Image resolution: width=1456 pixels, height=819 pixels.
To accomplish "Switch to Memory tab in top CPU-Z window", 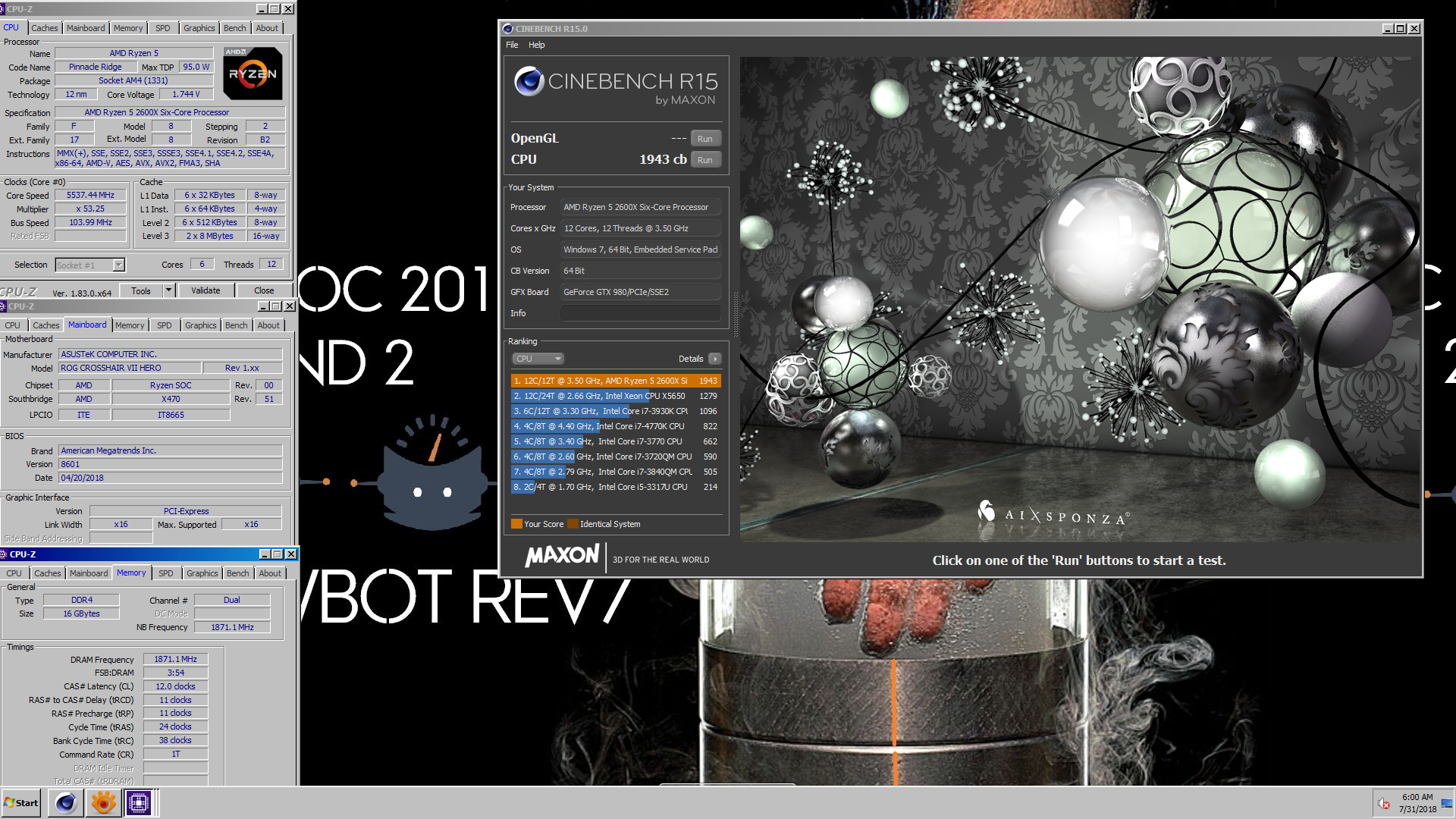I will (x=128, y=28).
